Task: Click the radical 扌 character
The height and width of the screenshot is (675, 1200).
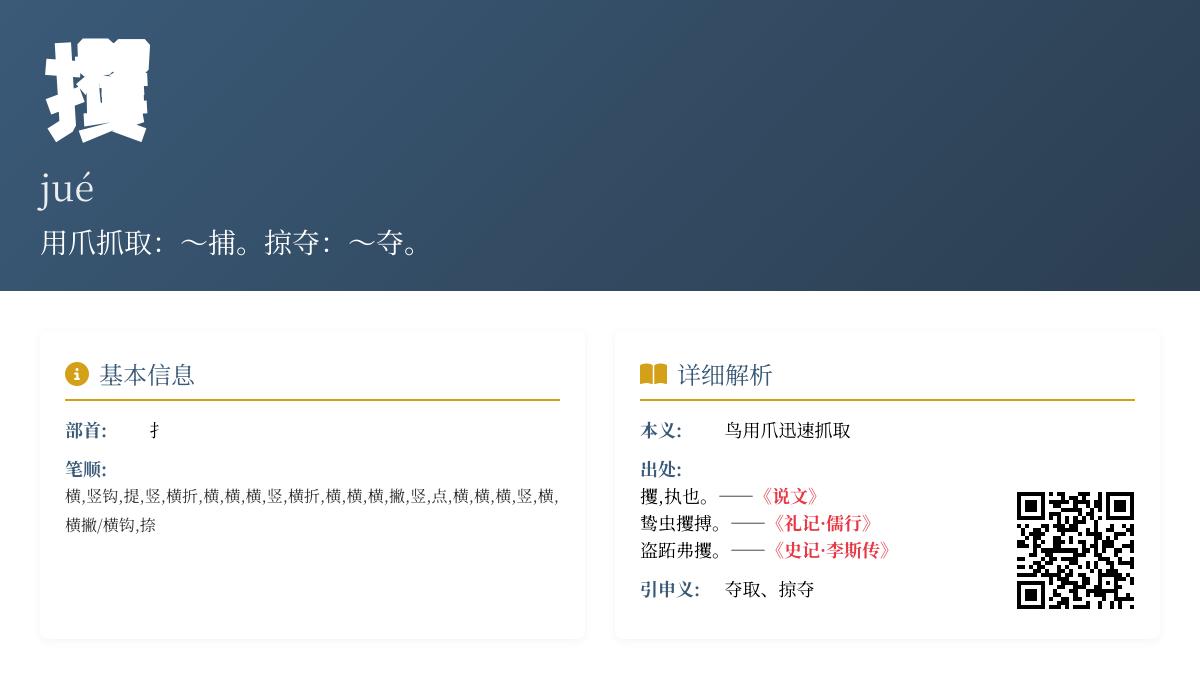Action: coord(155,431)
